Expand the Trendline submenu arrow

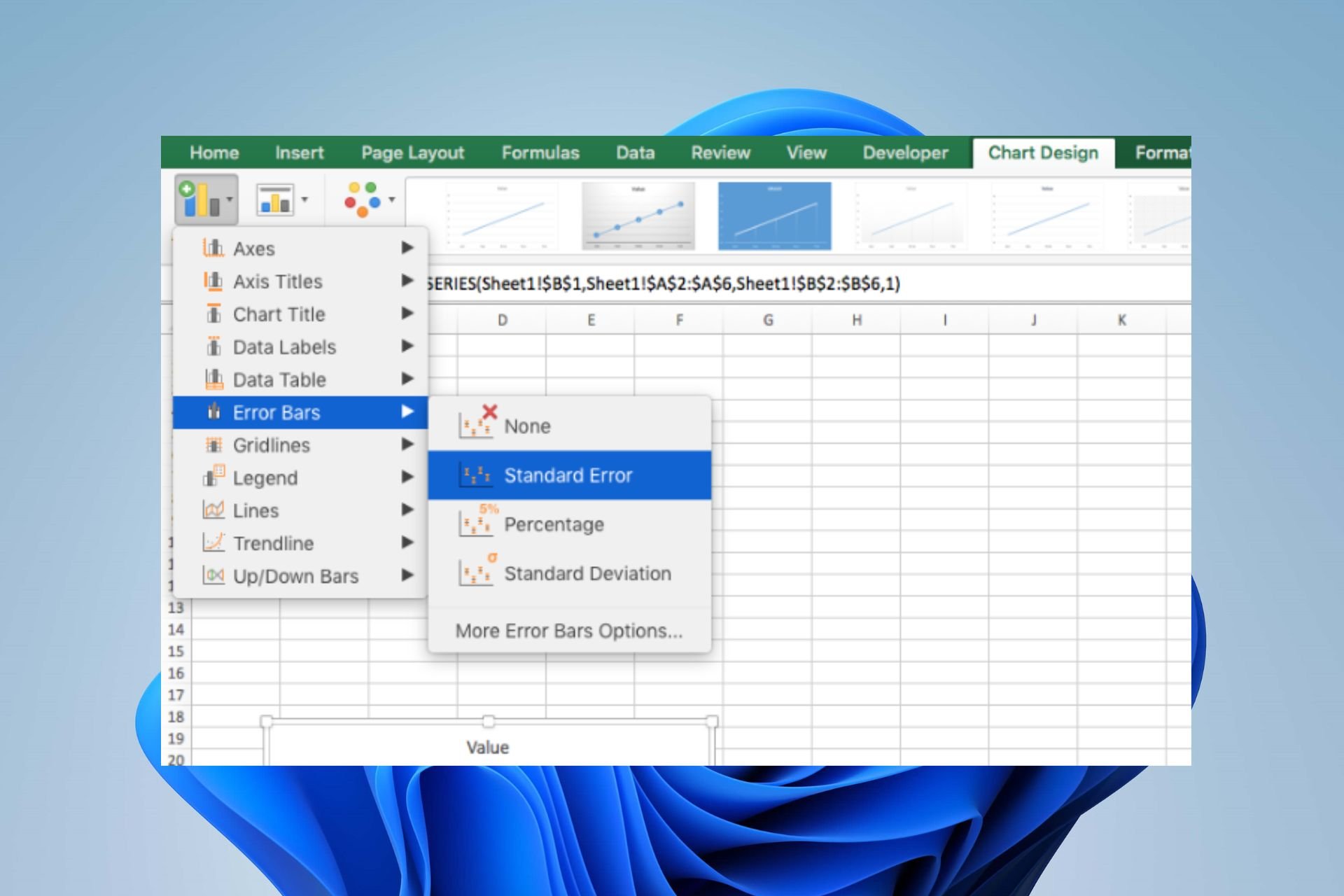(x=407, y=542)
